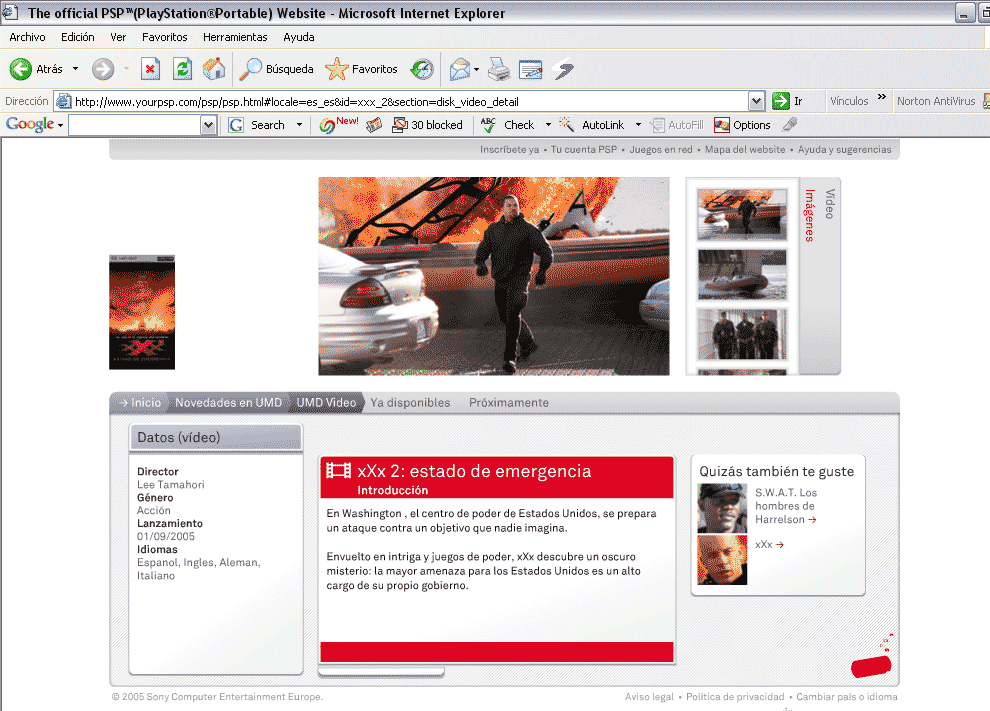Stop page loading with the red X icon

coord(150,69)
